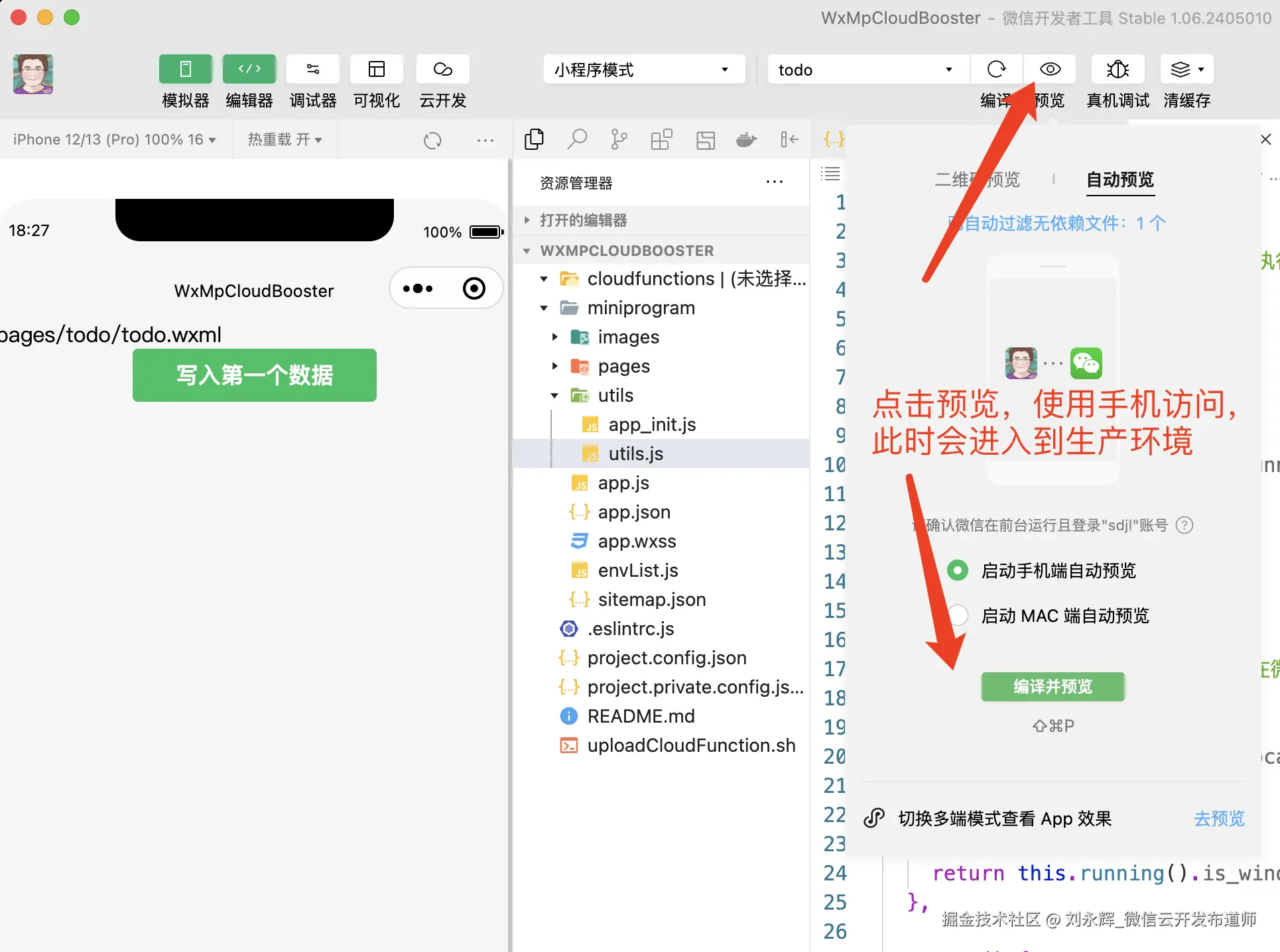Click the real device debug icon

click(1118, 69)
